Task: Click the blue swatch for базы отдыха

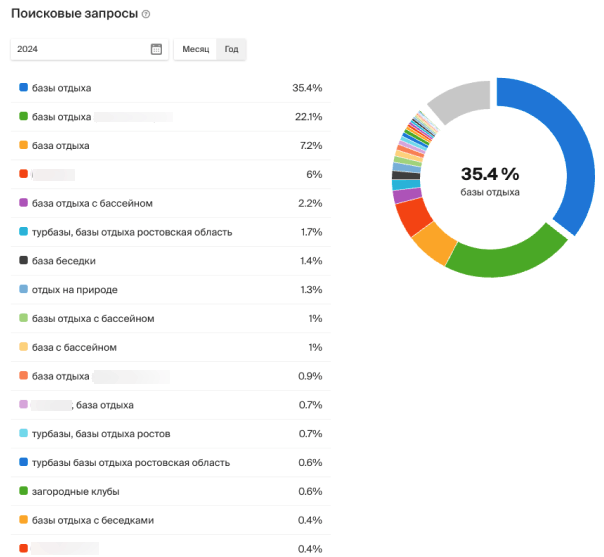Action: coord(23,88)
